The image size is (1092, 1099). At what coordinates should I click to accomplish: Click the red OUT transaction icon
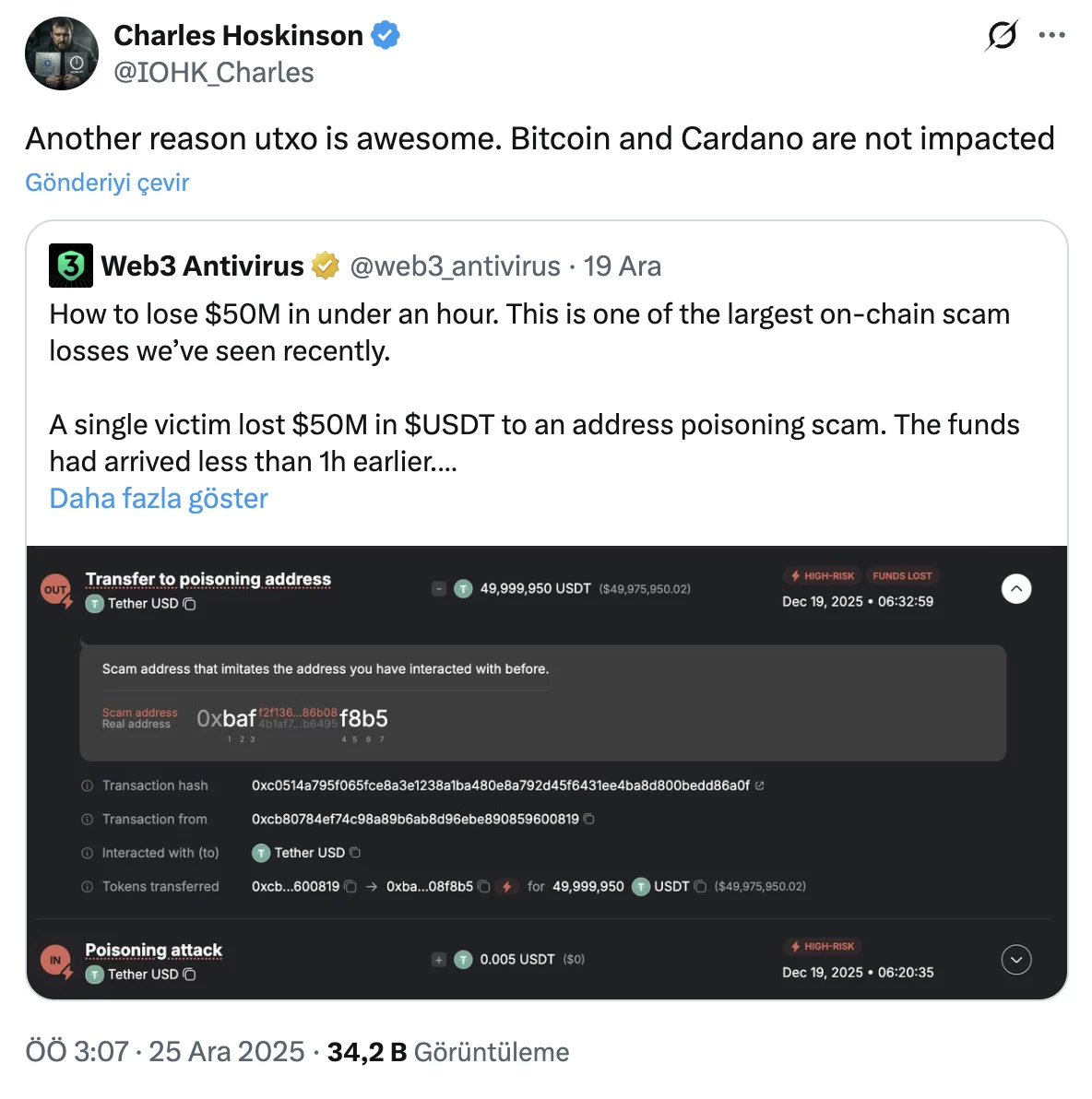[55, 590]
